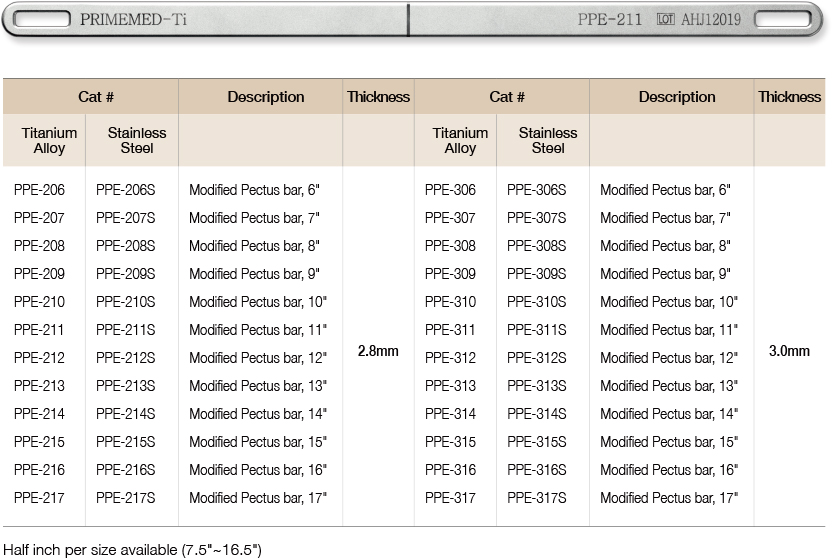Select the 3.0mm thickness value
Image resolution: width=832 pixels, height=558 pixels.
tap(789, 351)
